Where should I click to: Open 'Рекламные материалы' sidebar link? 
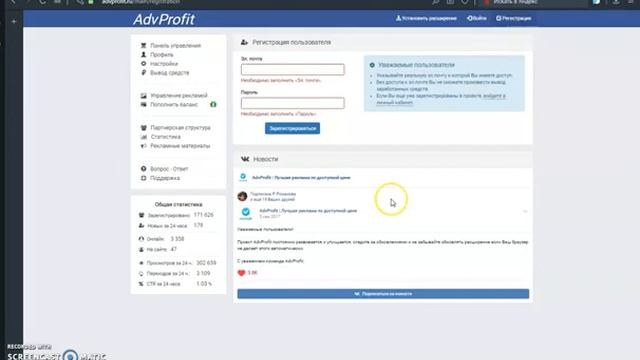(x=180, y=146)
